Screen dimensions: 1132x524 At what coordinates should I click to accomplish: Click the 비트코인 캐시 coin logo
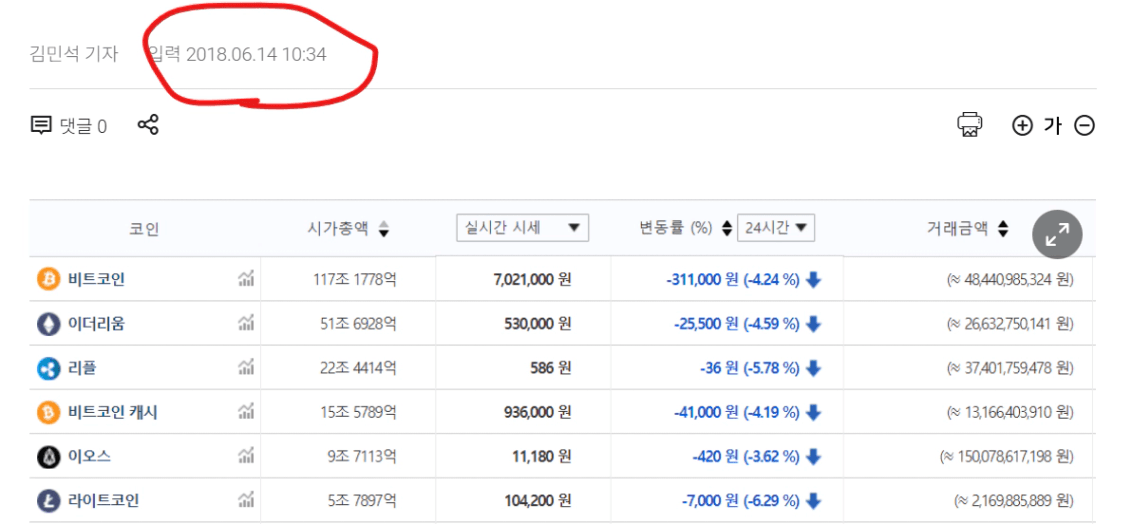[48, 412]
